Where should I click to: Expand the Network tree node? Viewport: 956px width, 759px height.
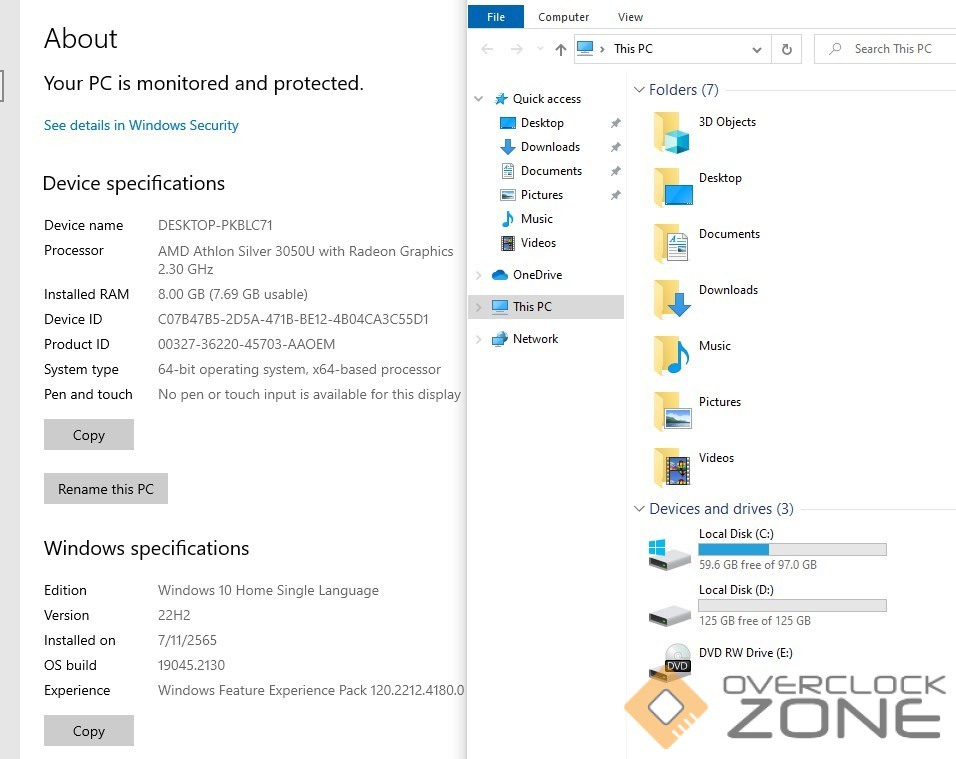click(479, 339)
